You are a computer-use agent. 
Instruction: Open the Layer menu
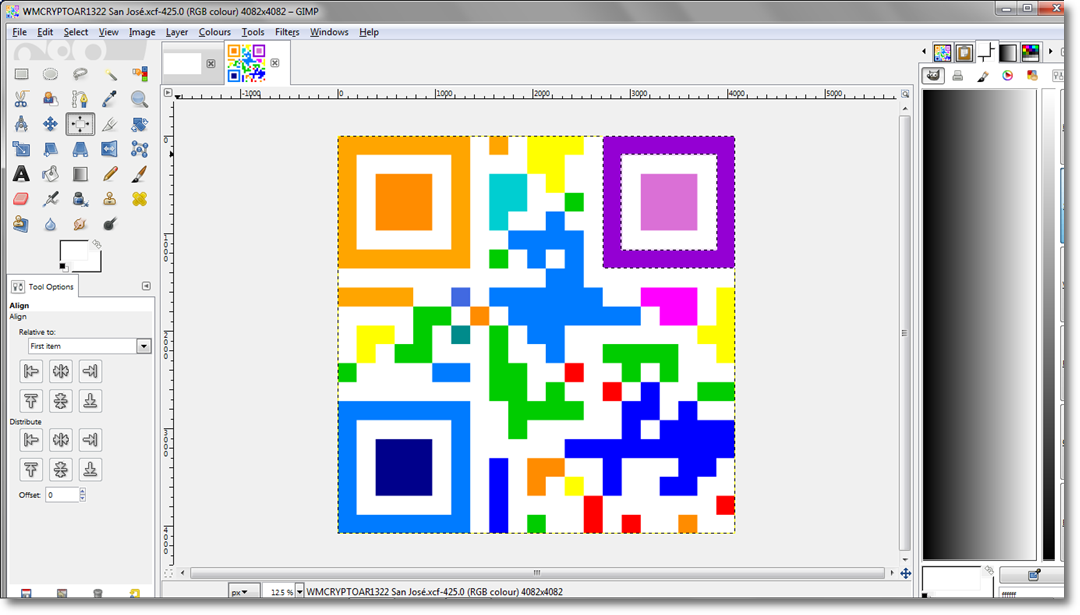pos(177,32)
